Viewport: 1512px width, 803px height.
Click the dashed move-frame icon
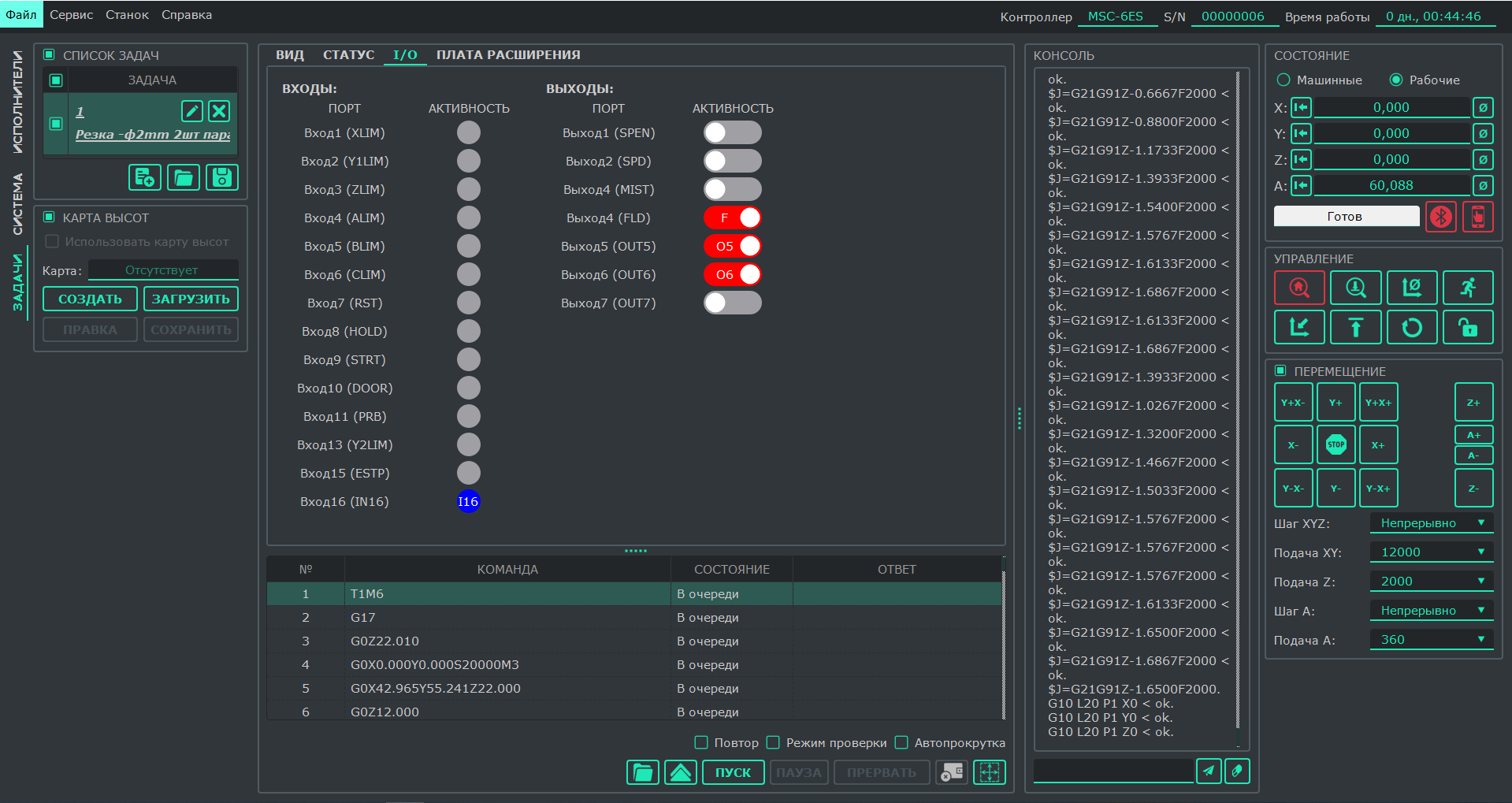(x=990, y=772)
